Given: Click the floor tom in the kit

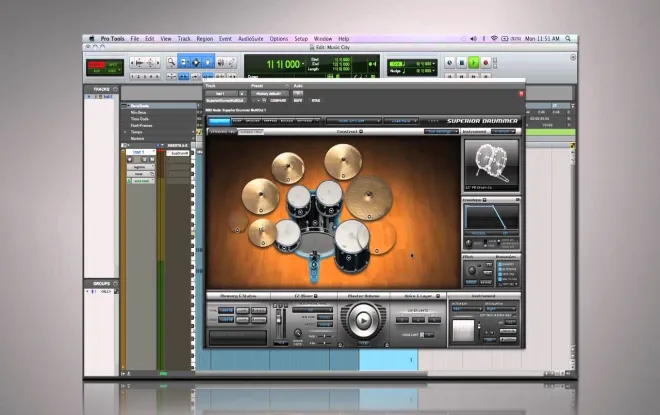Looking at the screenshot, I should pyautogui.click(x=352, y=244).
